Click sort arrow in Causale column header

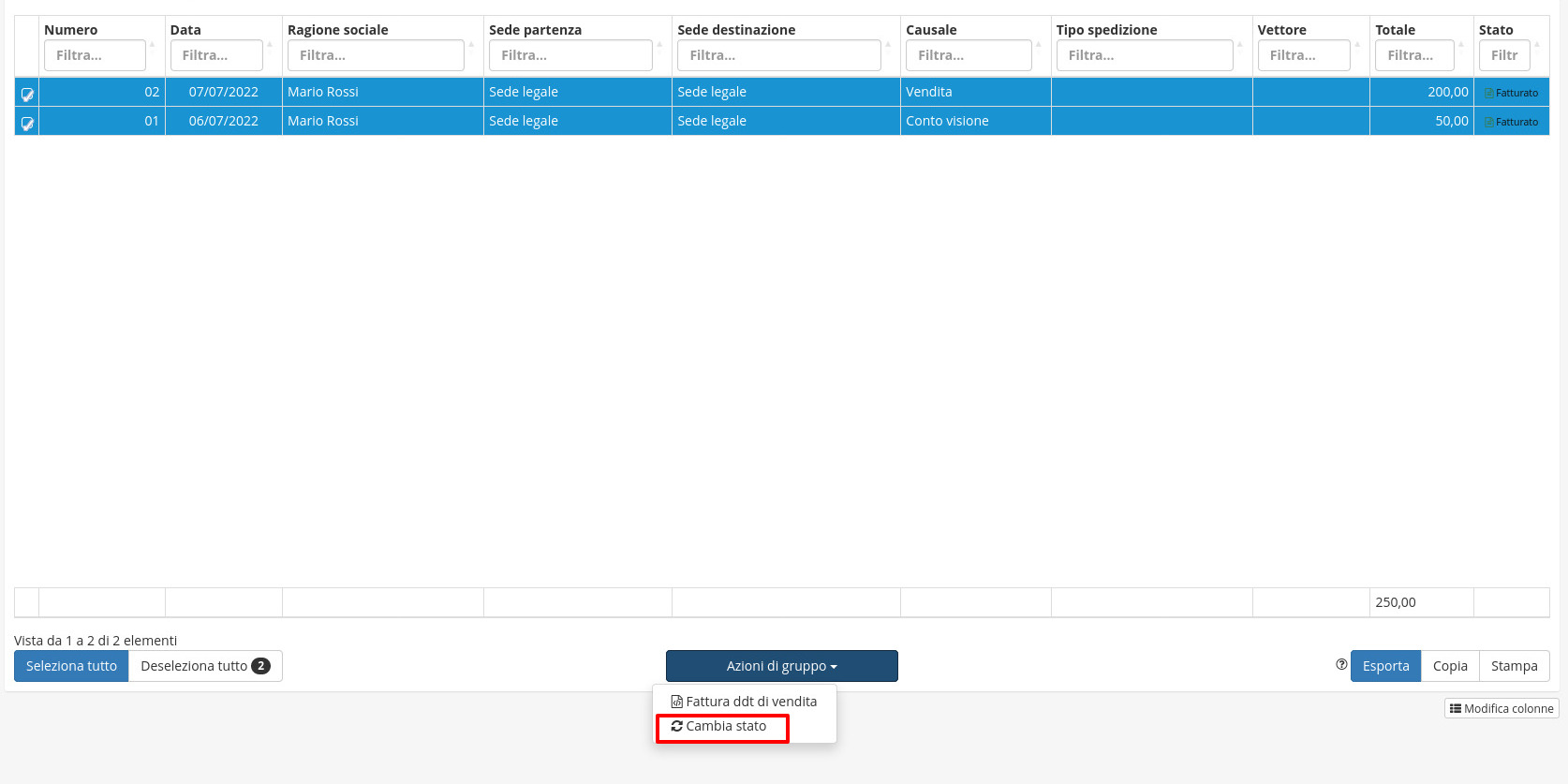(x=1038, y=44)
